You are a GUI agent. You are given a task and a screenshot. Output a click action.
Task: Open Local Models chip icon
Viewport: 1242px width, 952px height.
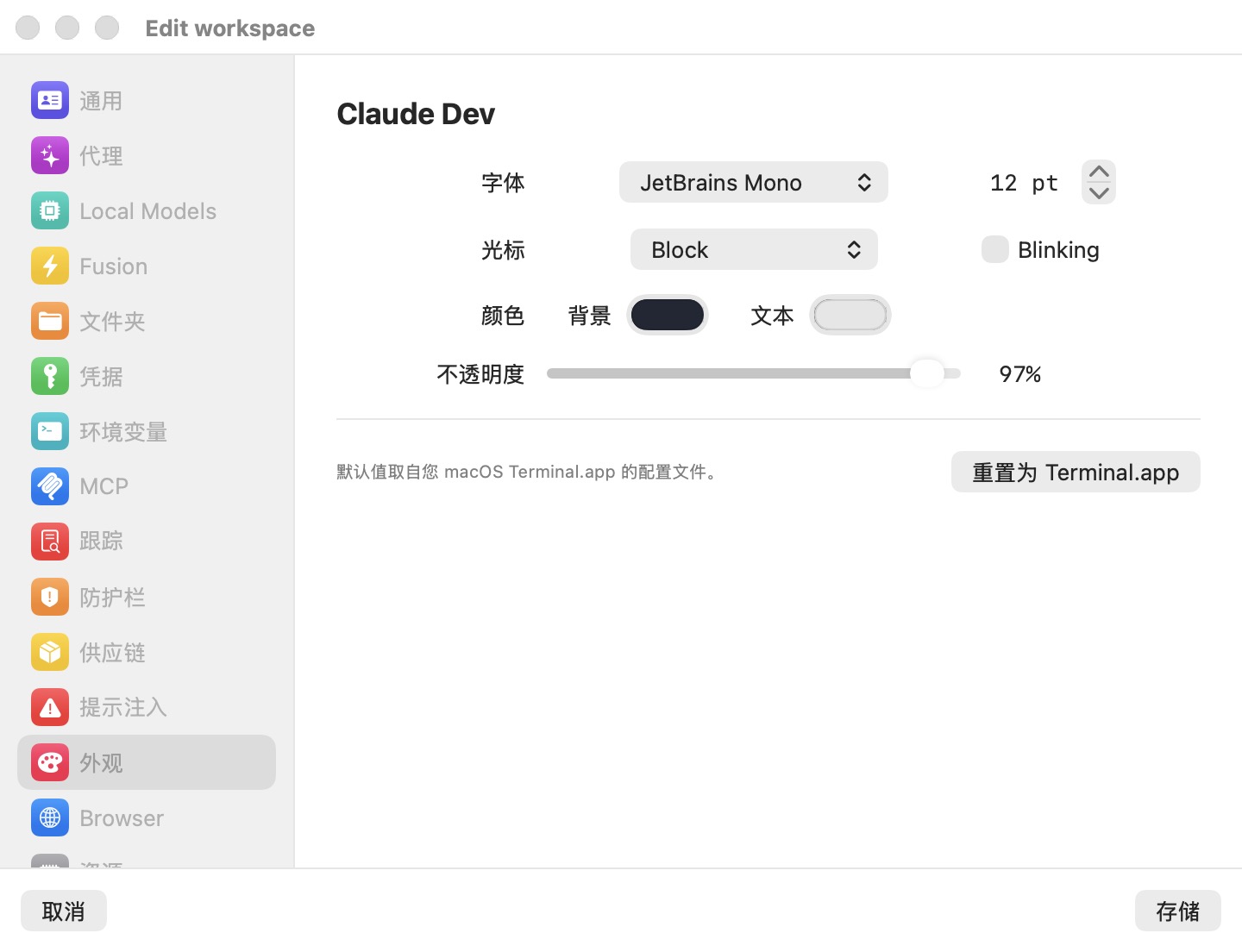(x=50, y=211)
